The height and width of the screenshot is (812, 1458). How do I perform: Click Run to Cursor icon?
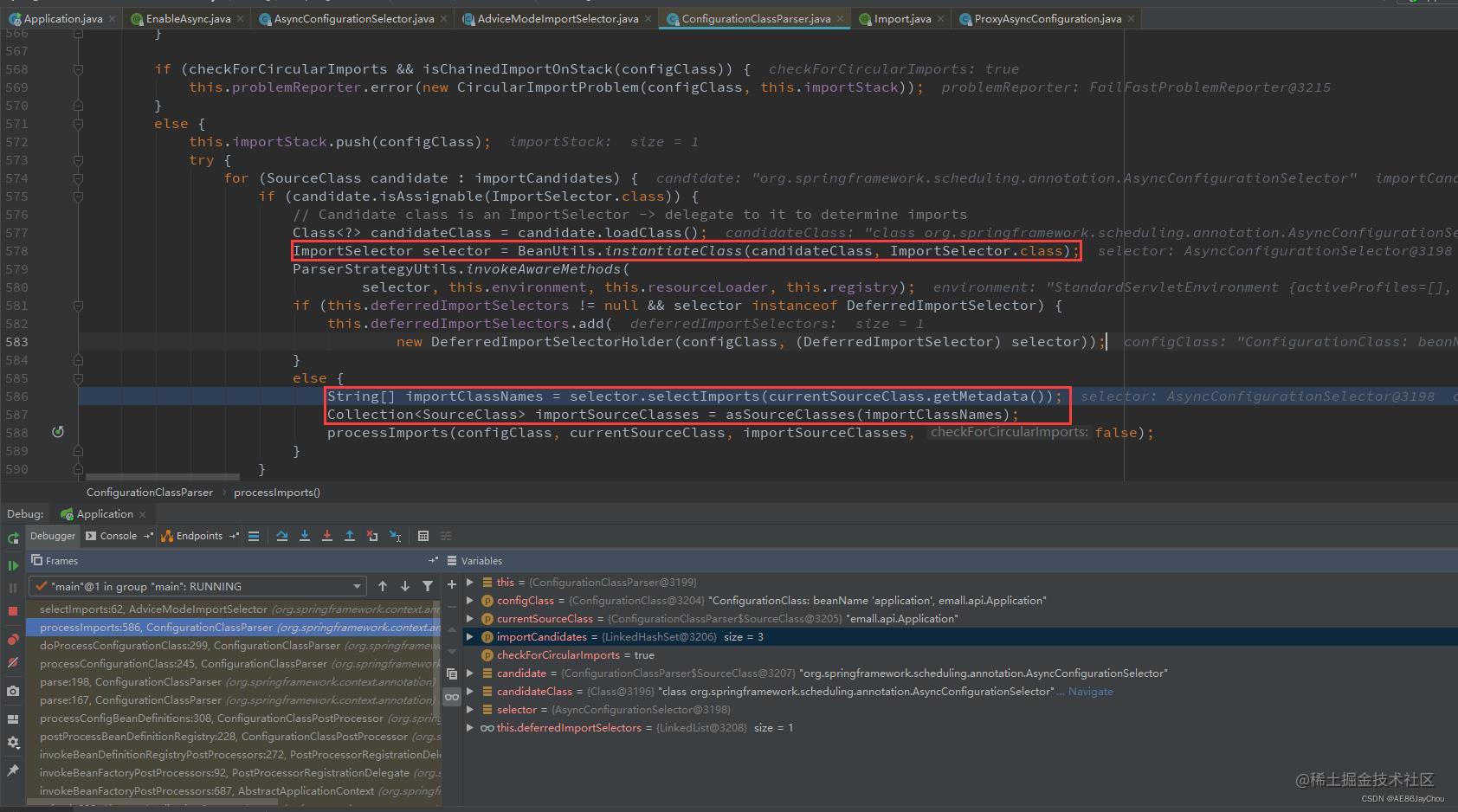click(395, 536)
